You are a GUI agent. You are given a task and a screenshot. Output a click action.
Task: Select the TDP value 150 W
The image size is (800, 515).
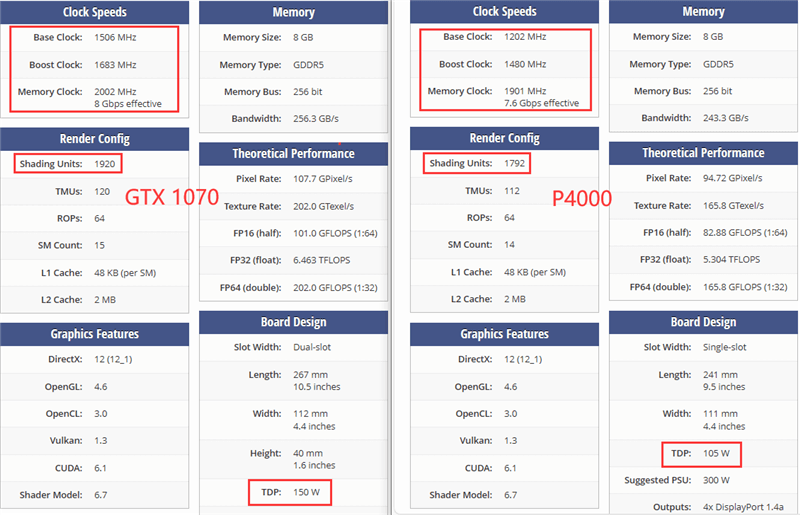[307, 492]
